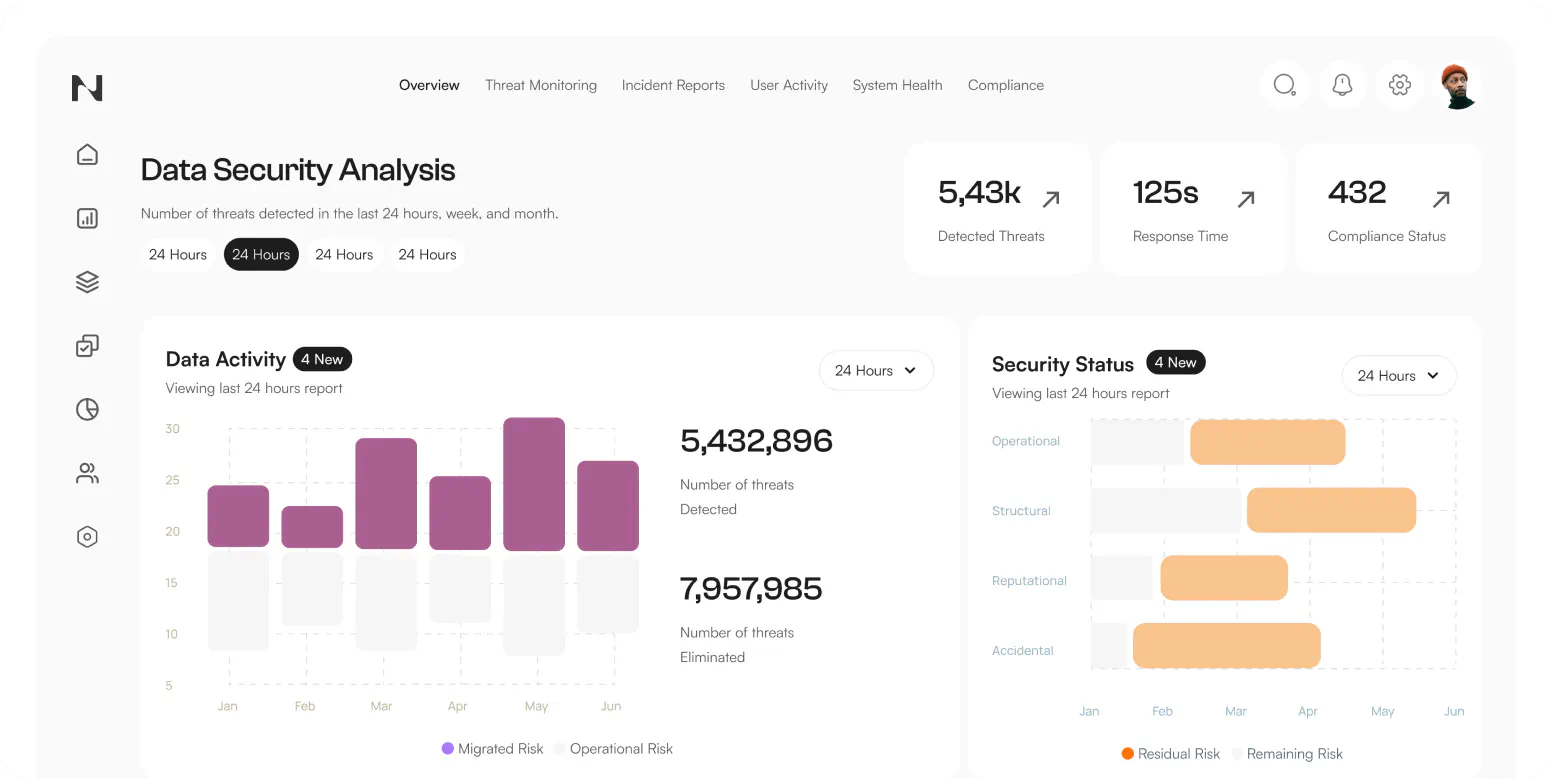Image resolution: width=1551 pixels, height=779 pixels.
Task: Open the Detected Threats card arrow
Action: pos(1051,199)
